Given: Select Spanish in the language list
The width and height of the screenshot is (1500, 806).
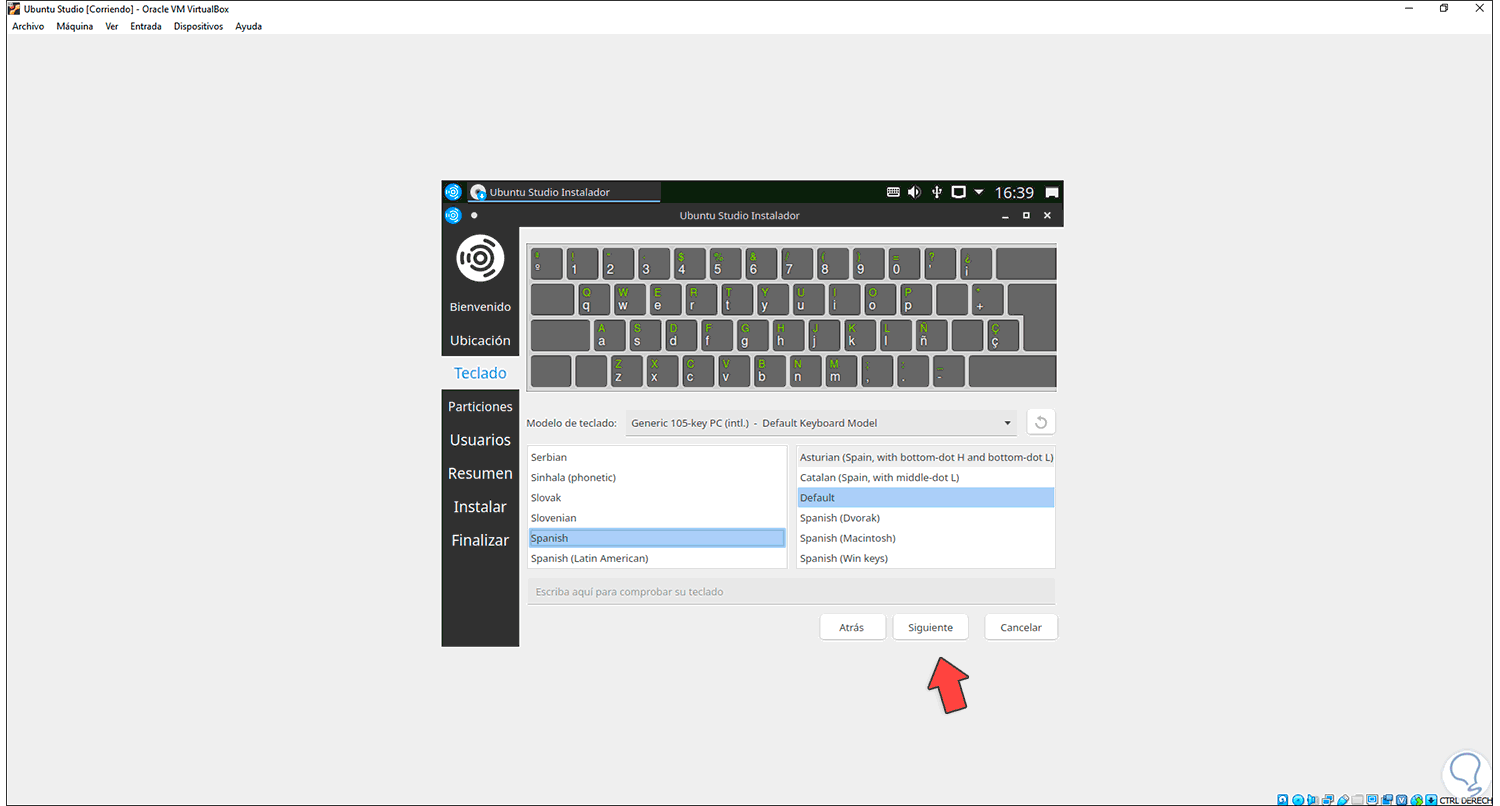Looking at the screenshot, I should coord(657,538).
